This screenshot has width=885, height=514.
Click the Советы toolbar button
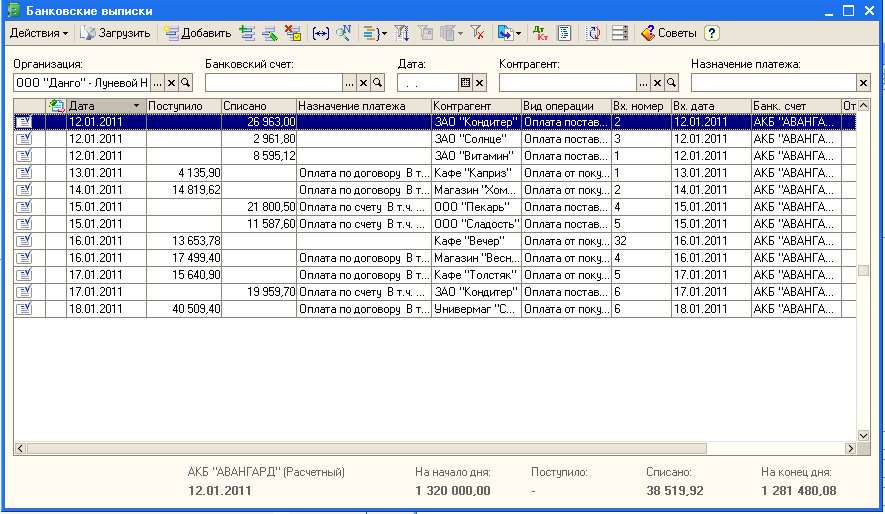pos(668,33)
